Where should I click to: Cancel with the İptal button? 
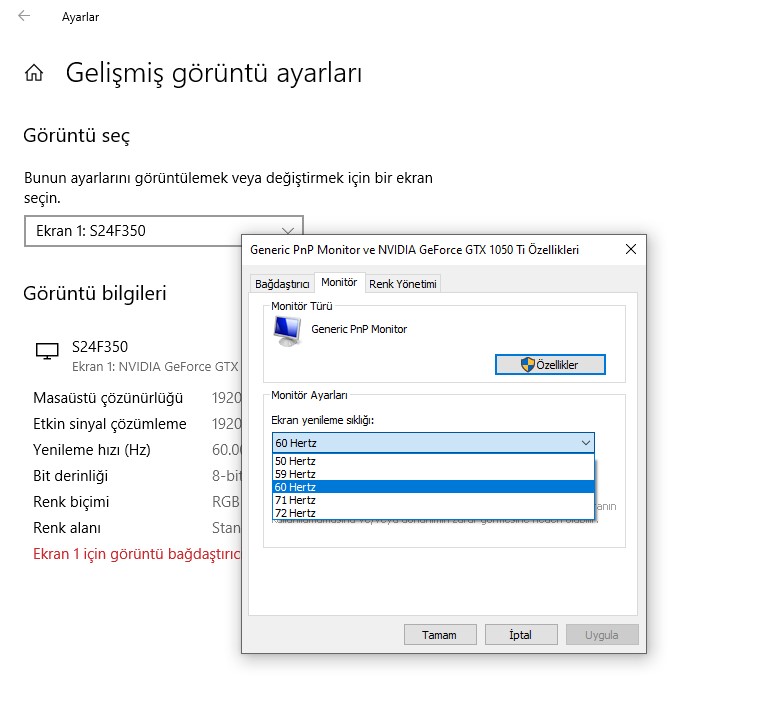(x=521, y=635)
